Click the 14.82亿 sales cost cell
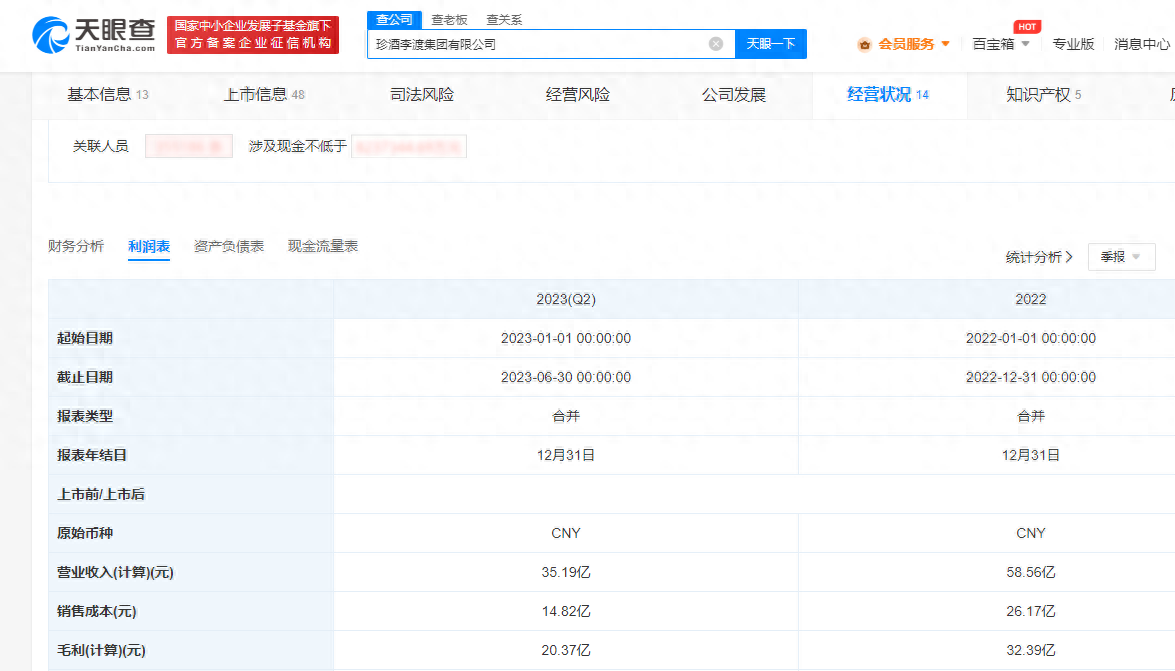The width and height of the screenshot is (1175, 671). click(x=566, y=611)
